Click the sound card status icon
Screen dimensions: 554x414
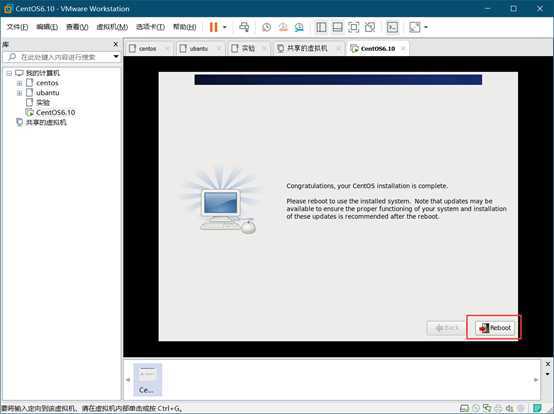point(509,408)
